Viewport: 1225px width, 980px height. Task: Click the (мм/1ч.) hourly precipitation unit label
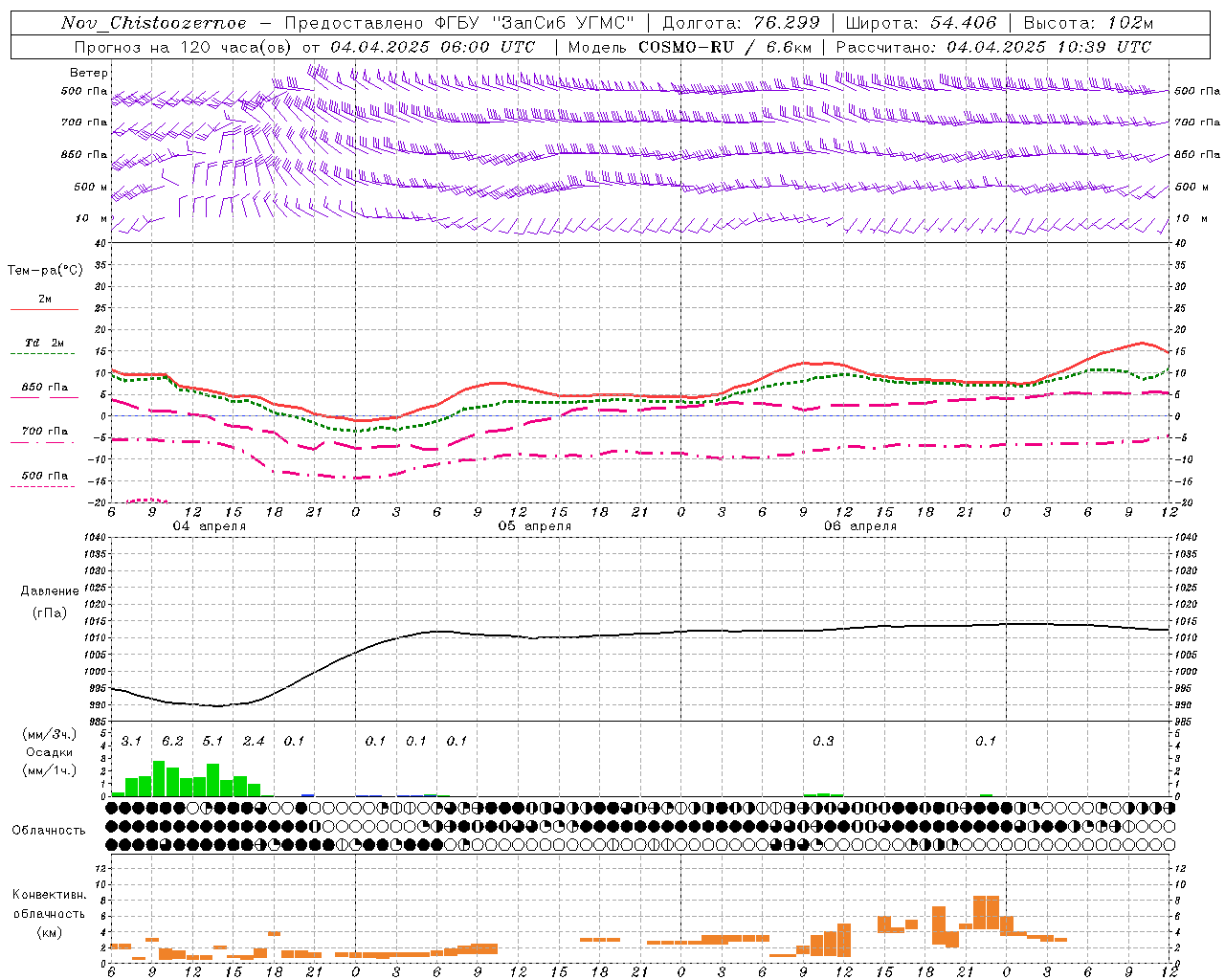click(50, 770)
